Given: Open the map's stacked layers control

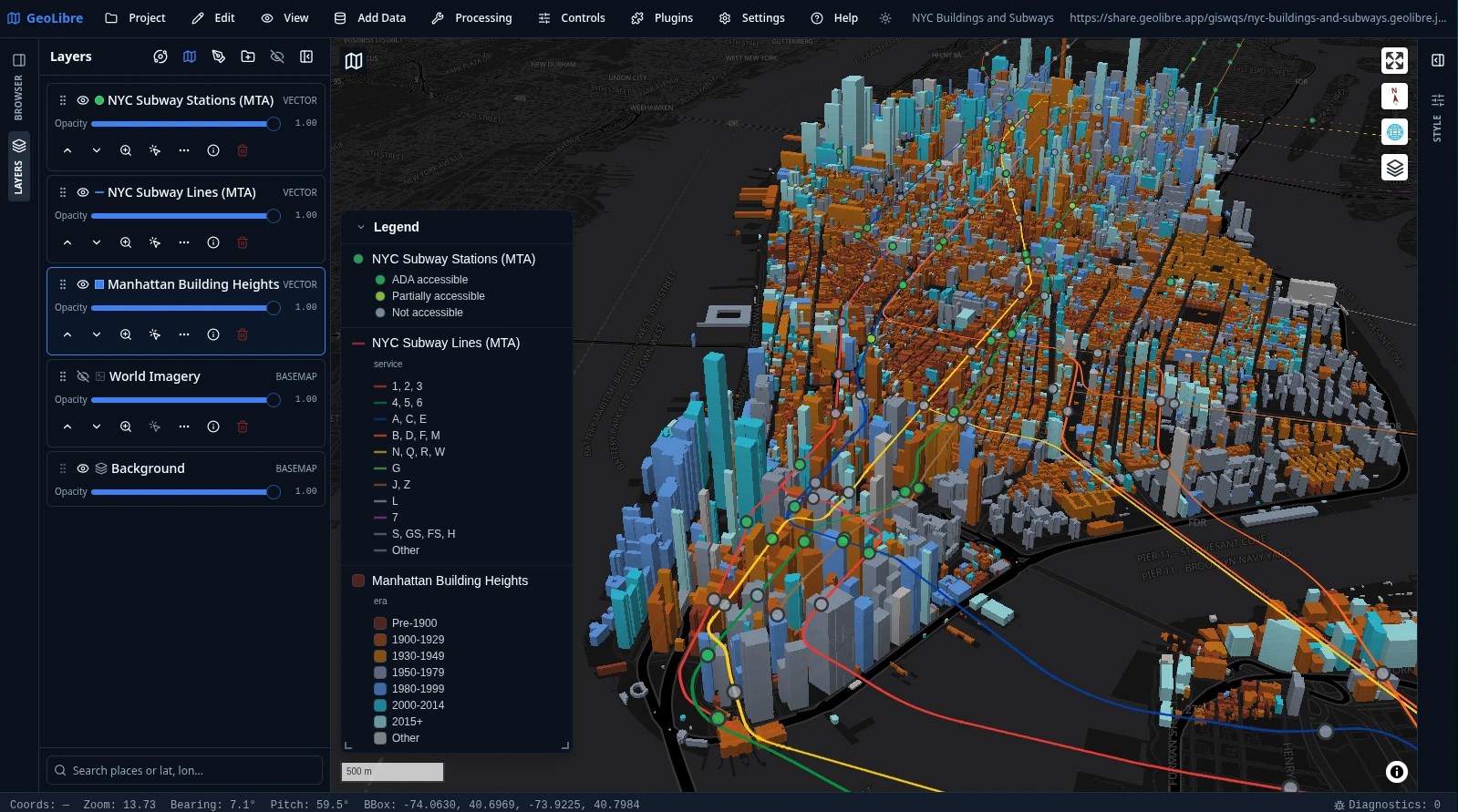Looking at the screenshot, I should coord(1394,168).
